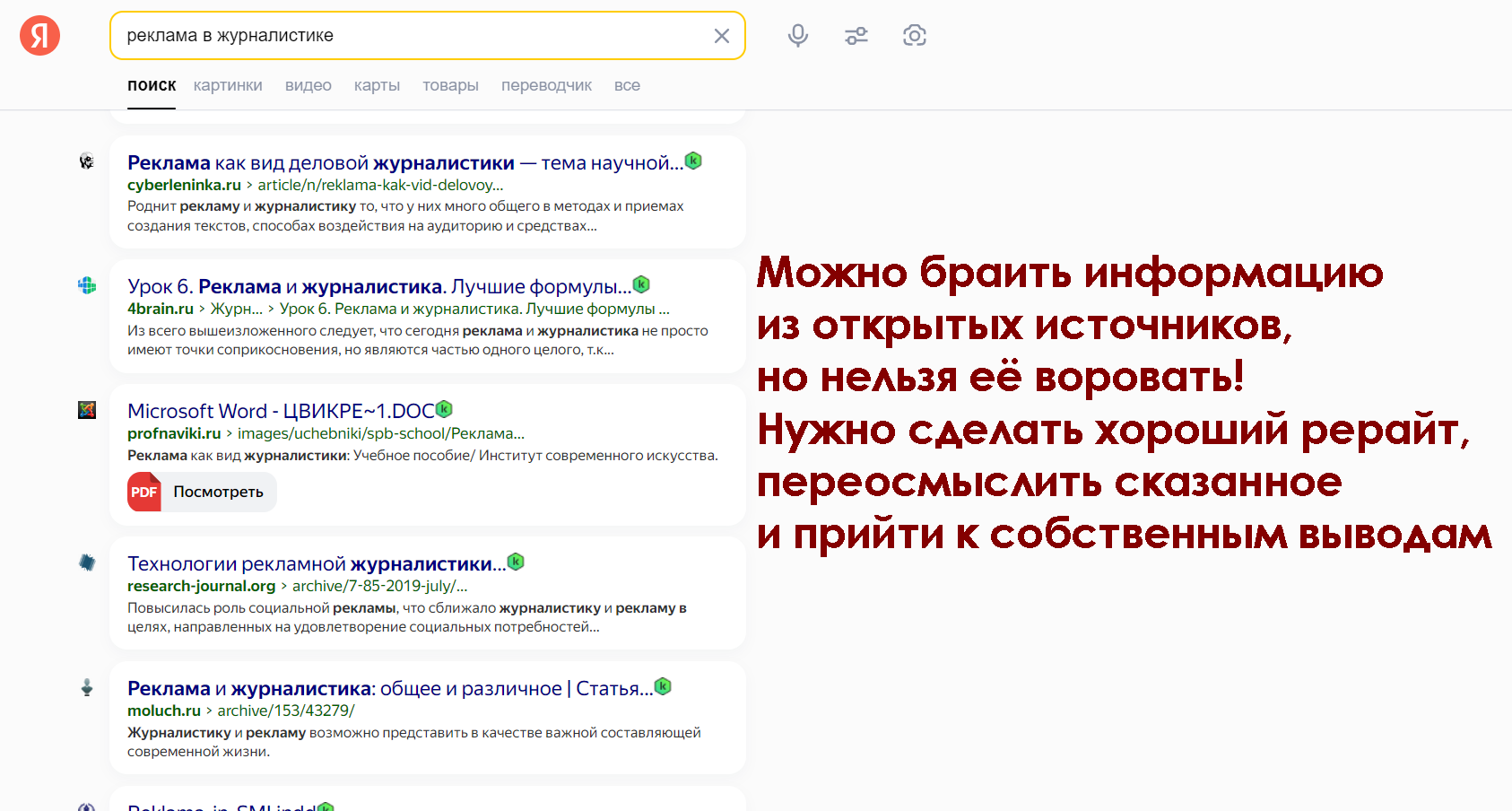Open the 'переводчик' tab
The width and height of the screenshot is (1512, 811).
546,85
